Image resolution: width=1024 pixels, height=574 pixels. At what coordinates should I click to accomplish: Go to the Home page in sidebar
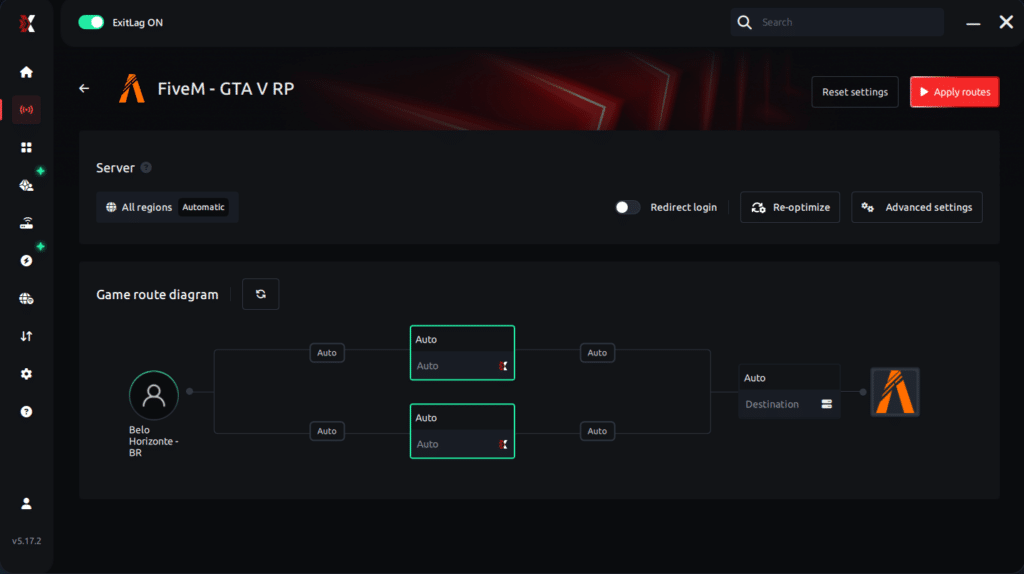(x=26, y=72)
